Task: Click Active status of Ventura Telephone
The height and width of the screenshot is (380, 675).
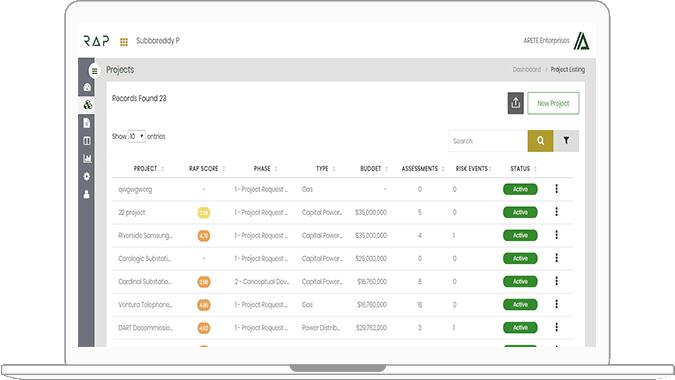Action: pos(520,305)
